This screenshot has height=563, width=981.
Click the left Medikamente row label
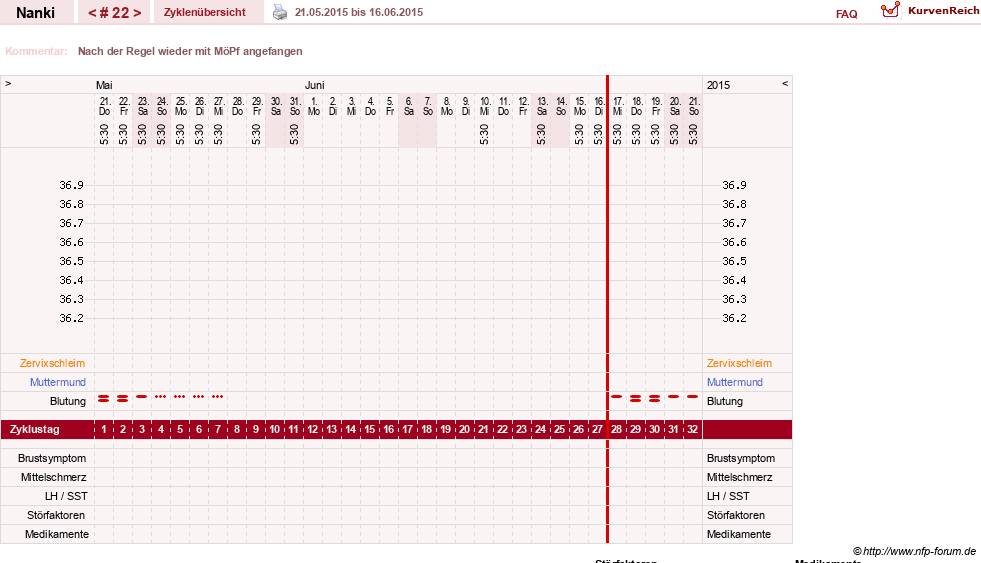(x=56, y=534)
